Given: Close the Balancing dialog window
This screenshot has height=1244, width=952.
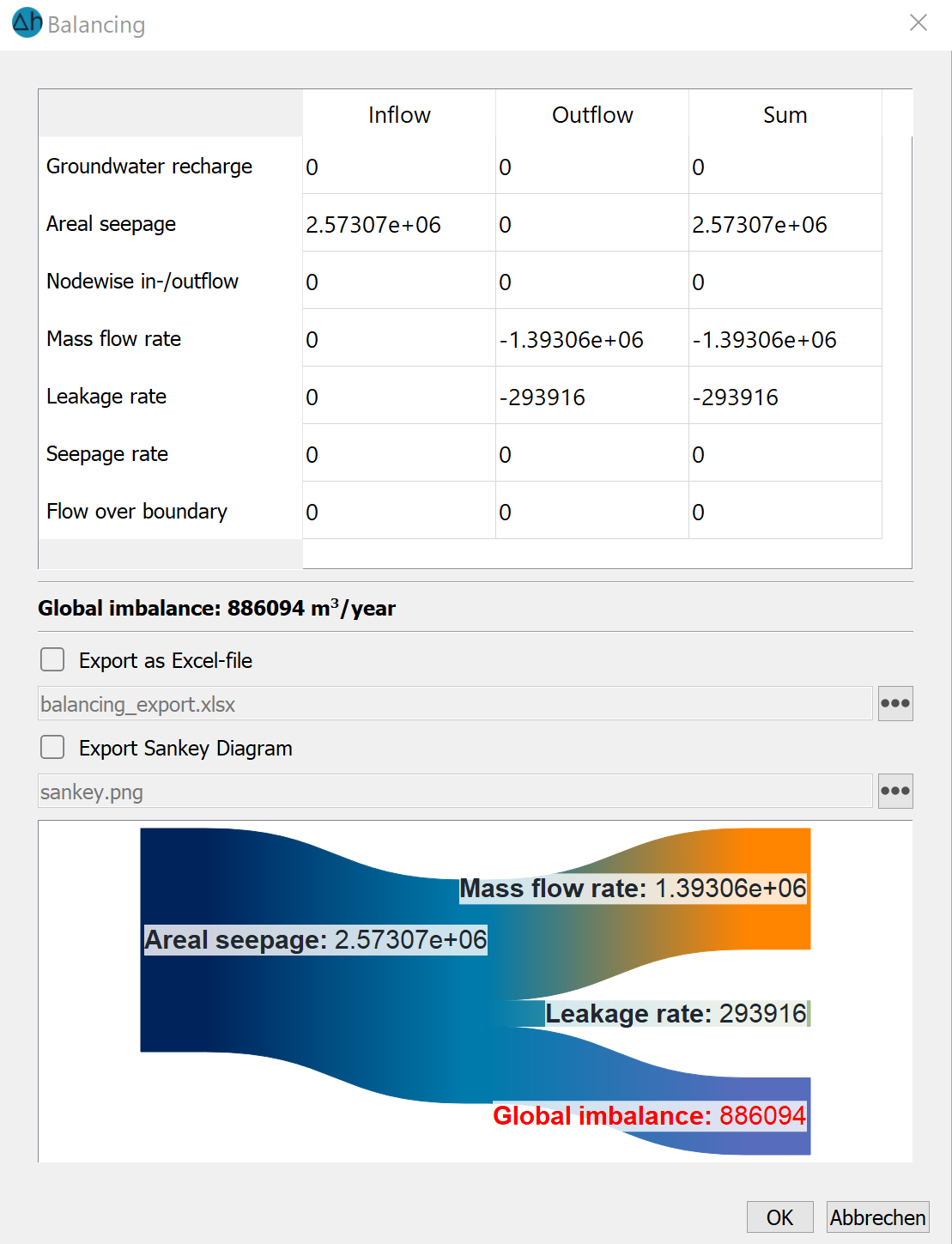Looking at the screenshot, I should (x=919, y=23).
